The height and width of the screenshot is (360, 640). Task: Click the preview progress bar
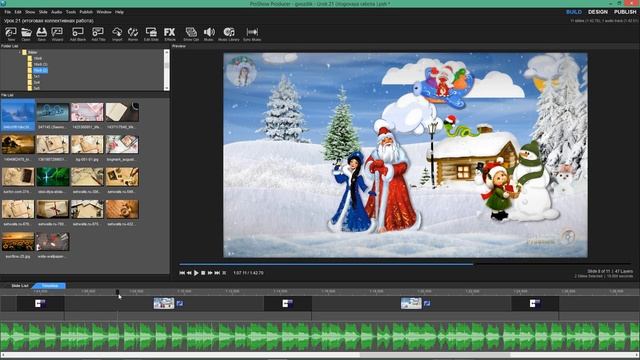[x=405, y=264]
